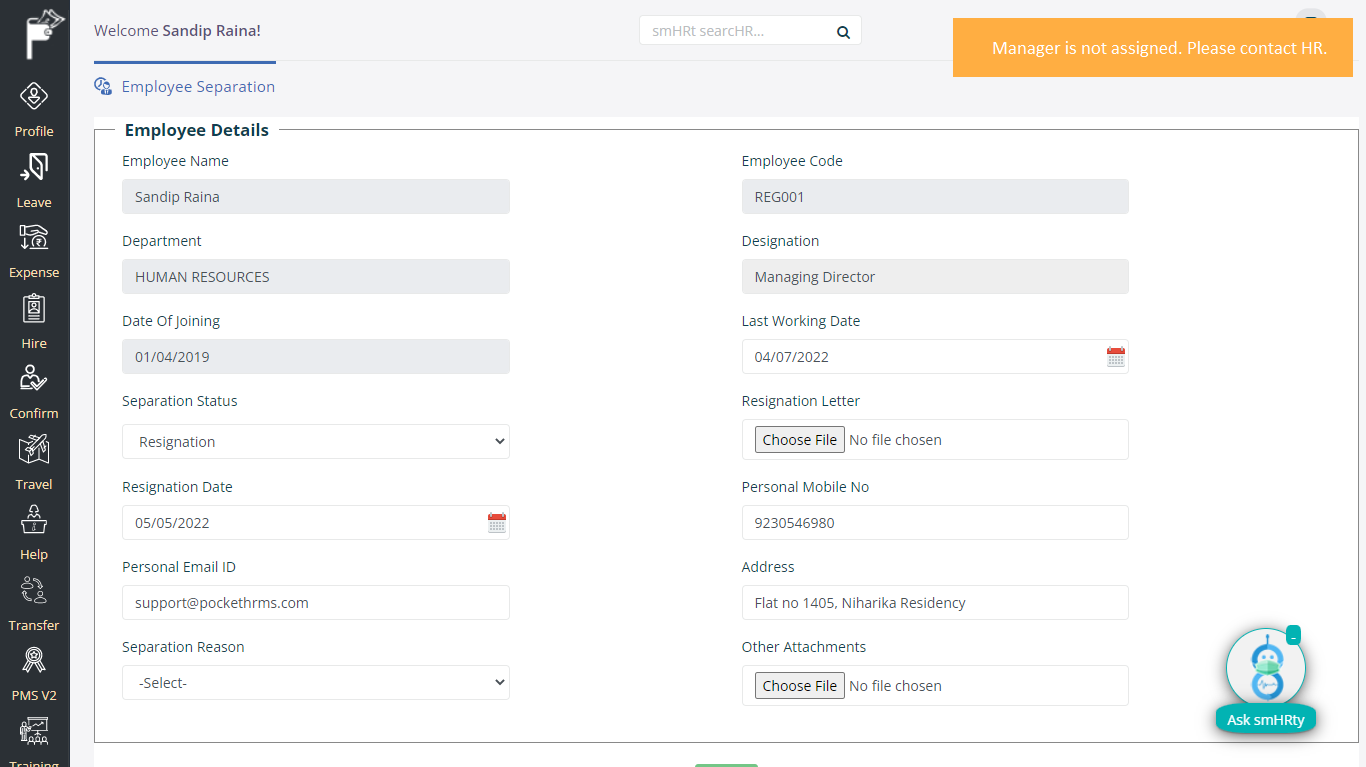Open the Ask smHRty chatbot

1265,718
